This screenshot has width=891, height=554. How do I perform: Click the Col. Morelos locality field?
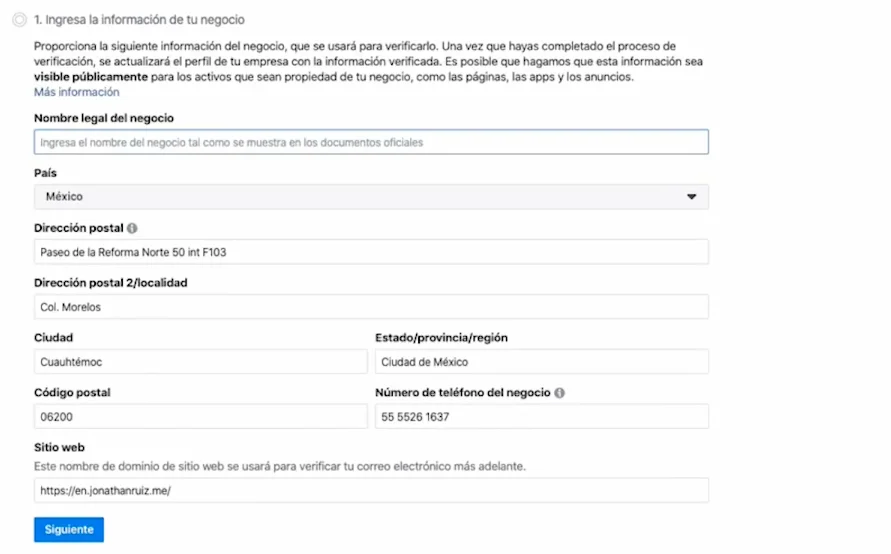coord(371,307)
